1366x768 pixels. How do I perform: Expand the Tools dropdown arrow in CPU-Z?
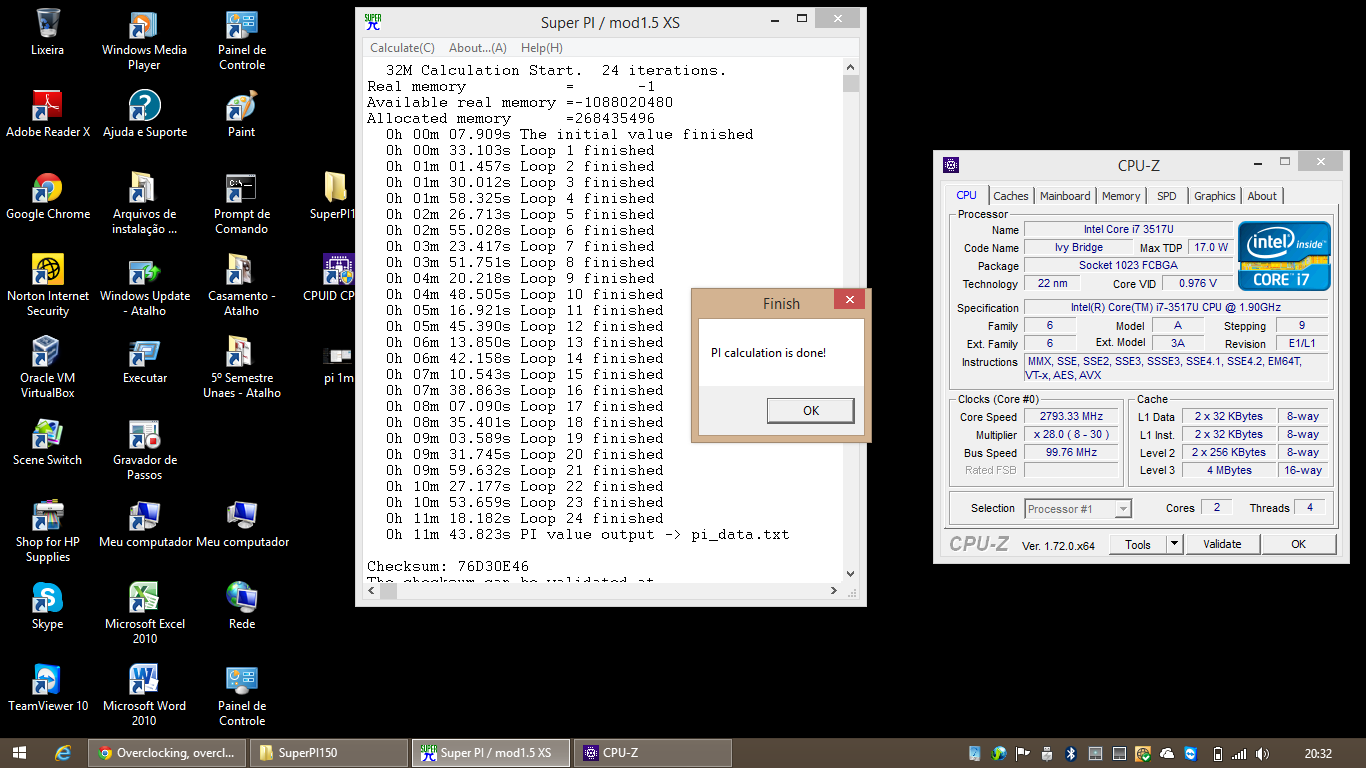click(x=1174, y=544)
